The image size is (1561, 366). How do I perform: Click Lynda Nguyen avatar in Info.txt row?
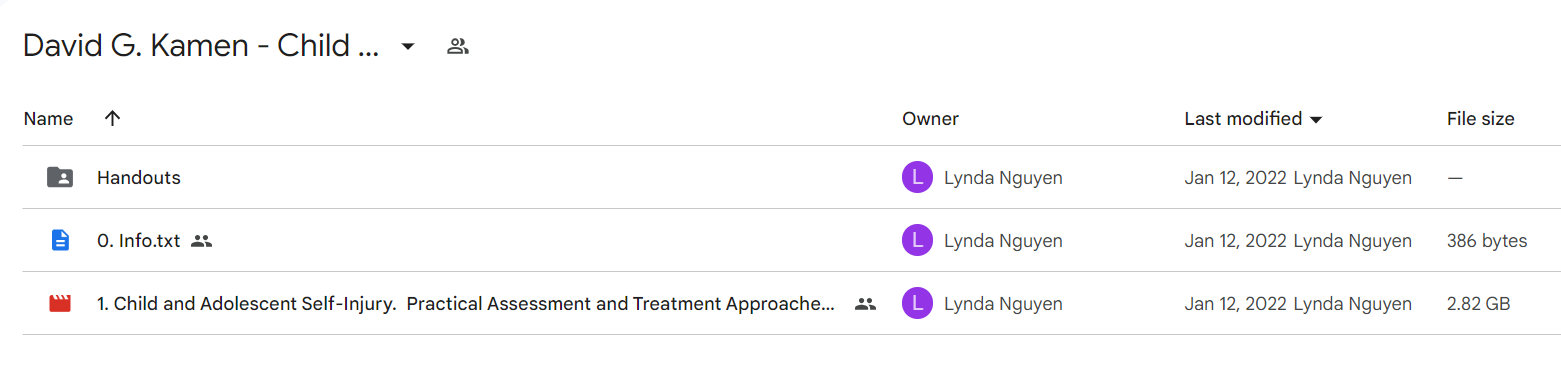pos(917,240)
